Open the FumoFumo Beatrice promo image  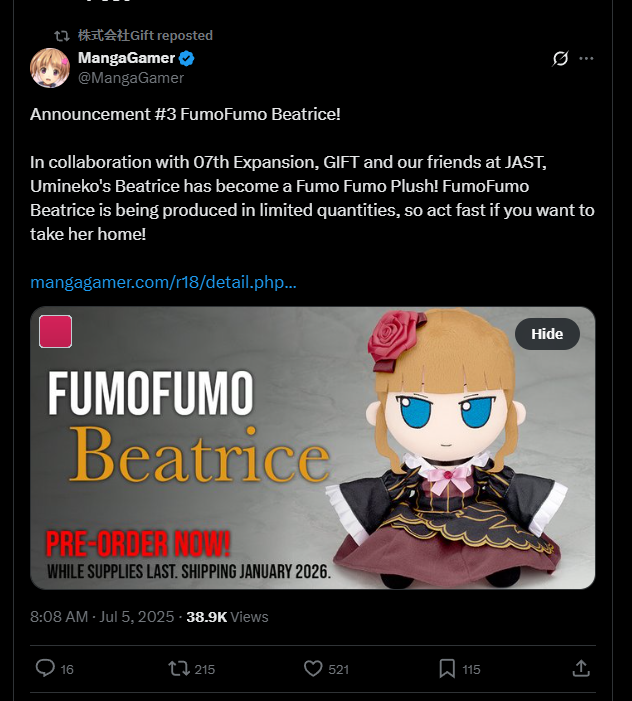(x=312, y=448)
